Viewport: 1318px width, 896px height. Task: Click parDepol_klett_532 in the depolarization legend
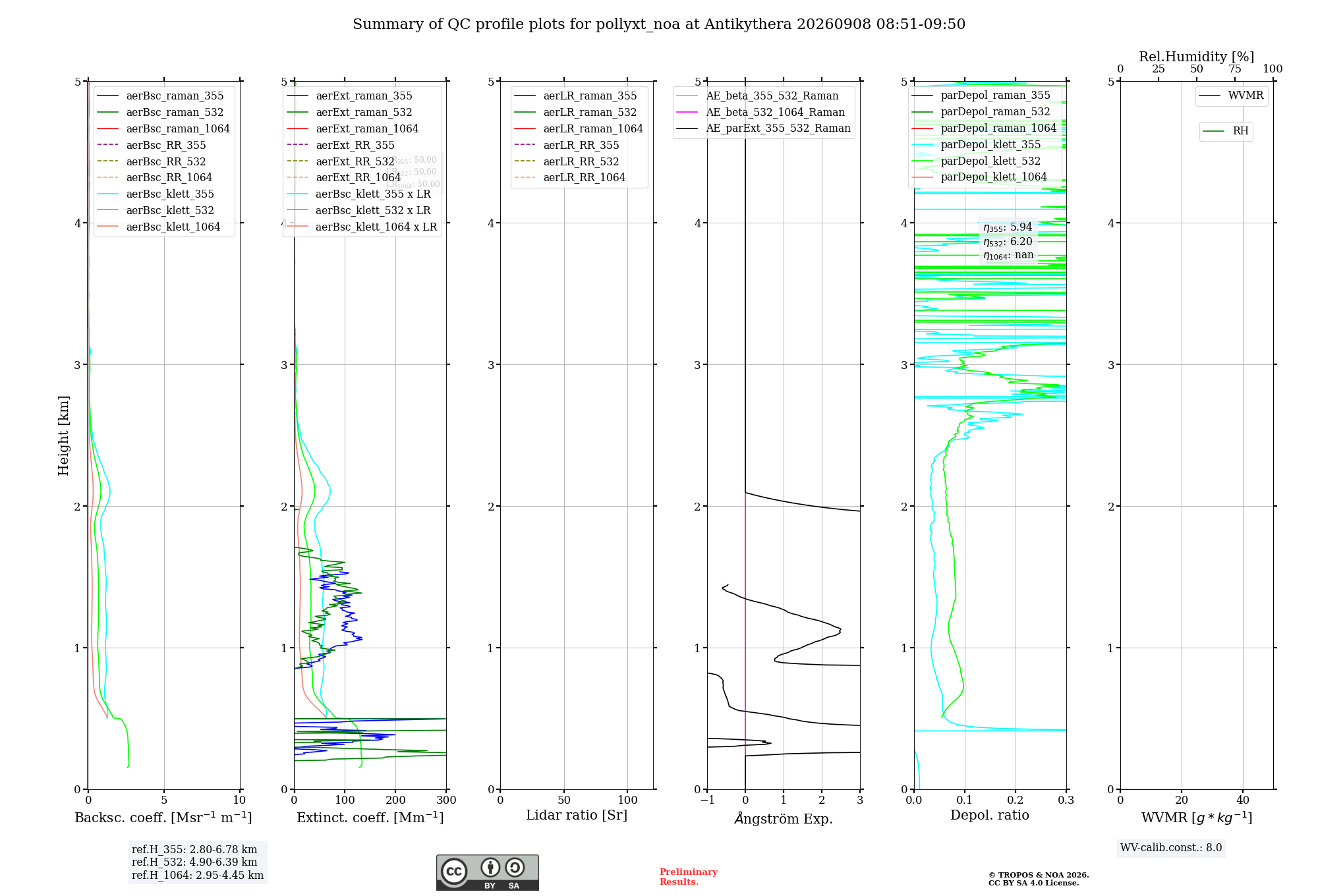[976, 161]
